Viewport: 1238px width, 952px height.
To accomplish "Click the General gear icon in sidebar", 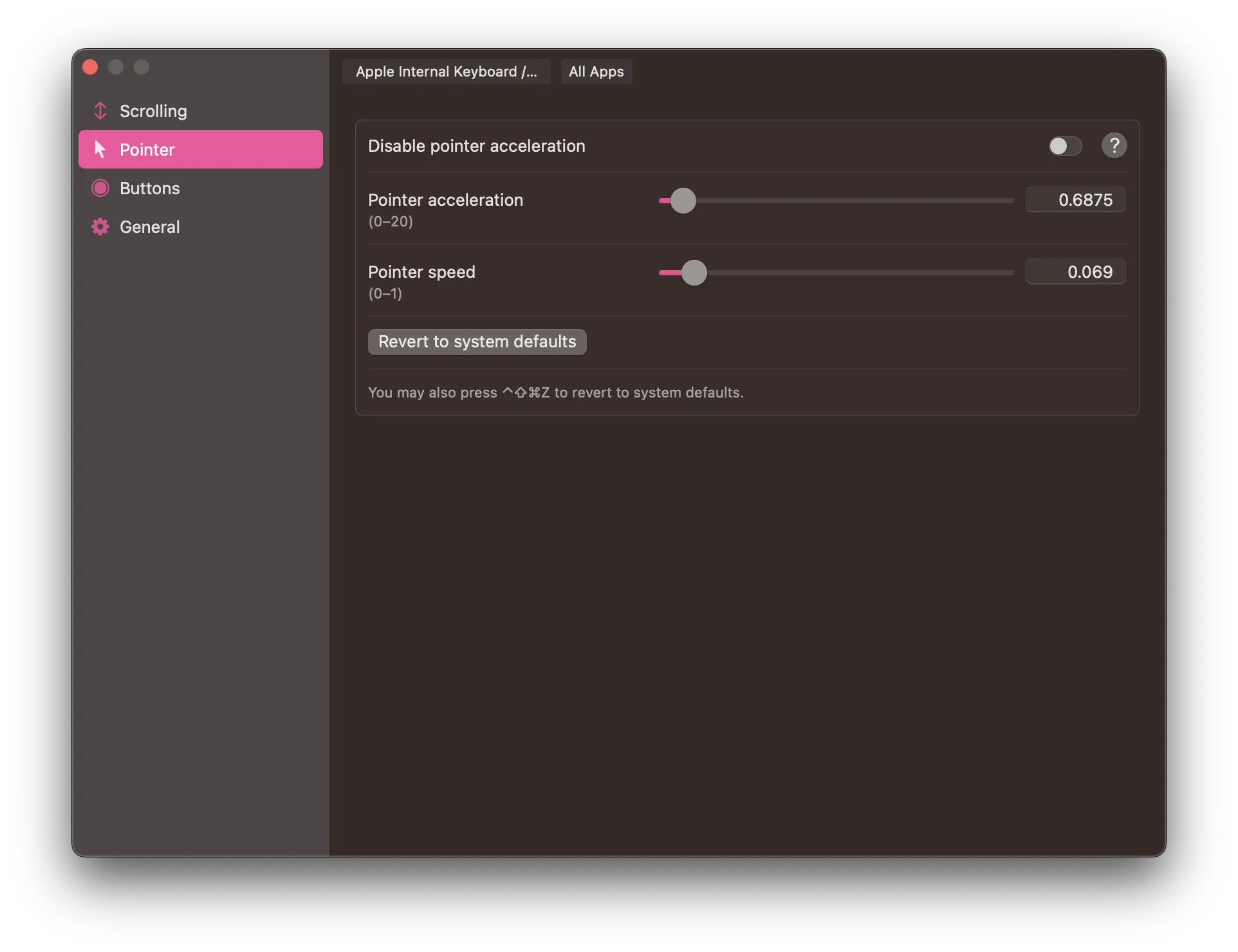I will (100, 226).
